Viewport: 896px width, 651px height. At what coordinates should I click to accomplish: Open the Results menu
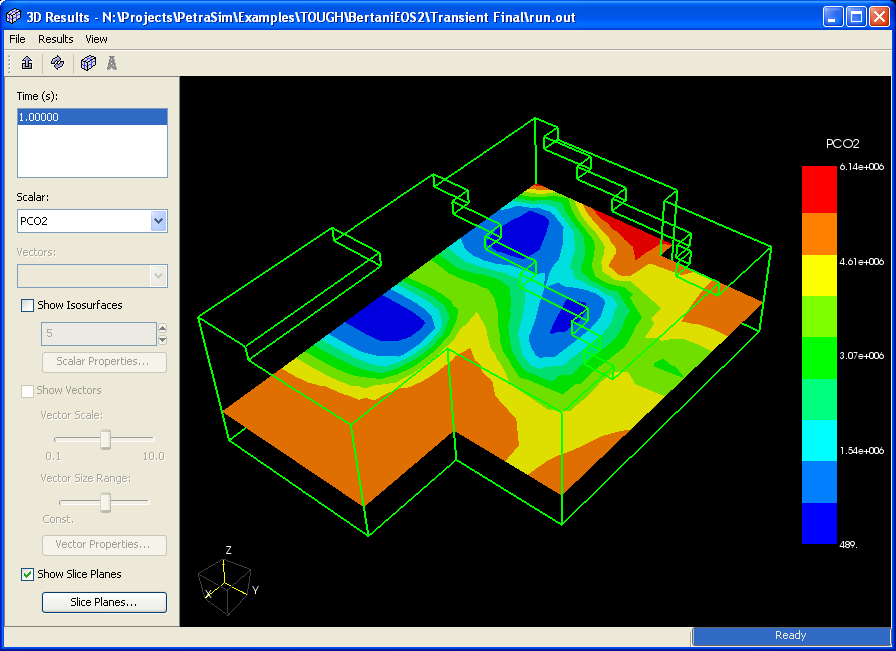[56, 39]
